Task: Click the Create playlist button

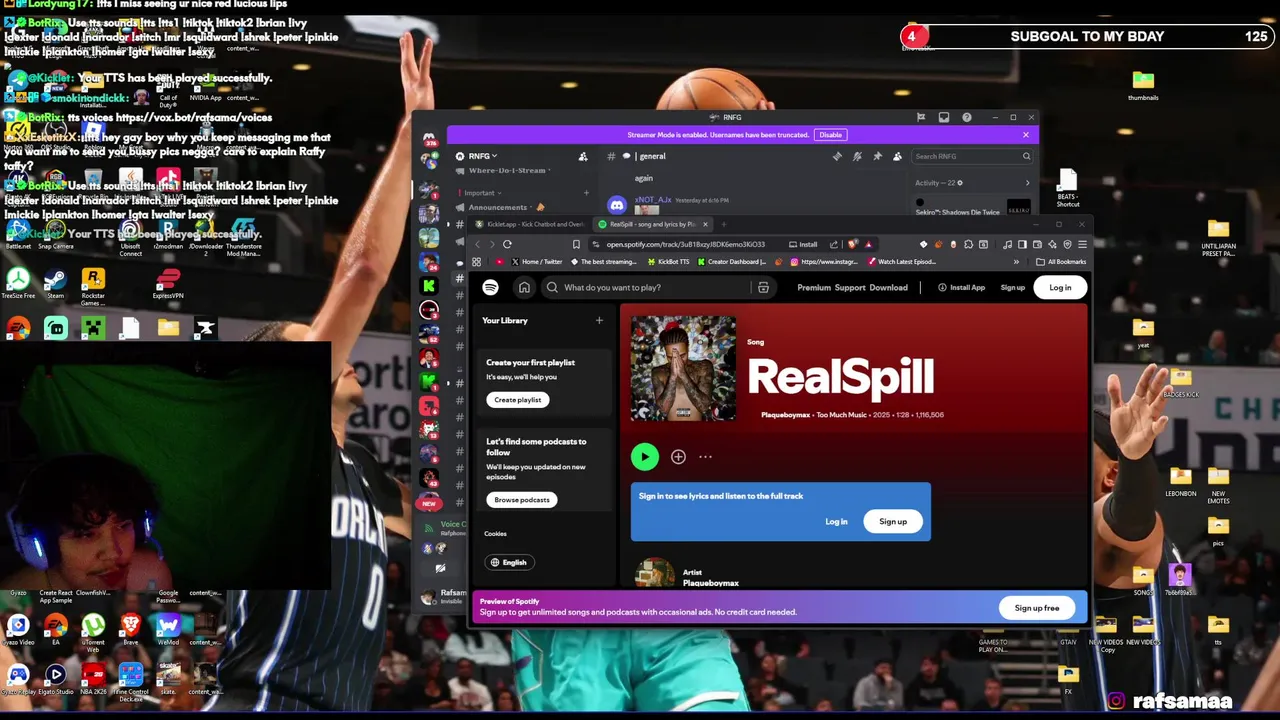Action: click(x=517, y=400)
